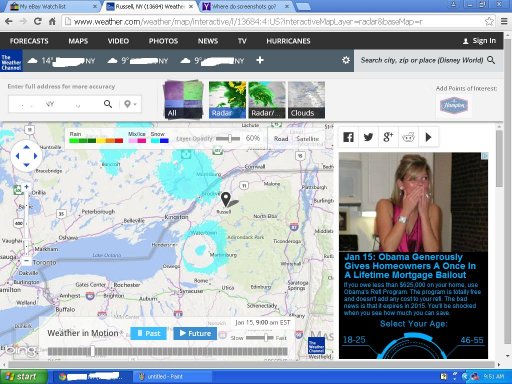Screen dimensions: 512x384
Task: Click the Future playback button
Action: pos(195,333)
